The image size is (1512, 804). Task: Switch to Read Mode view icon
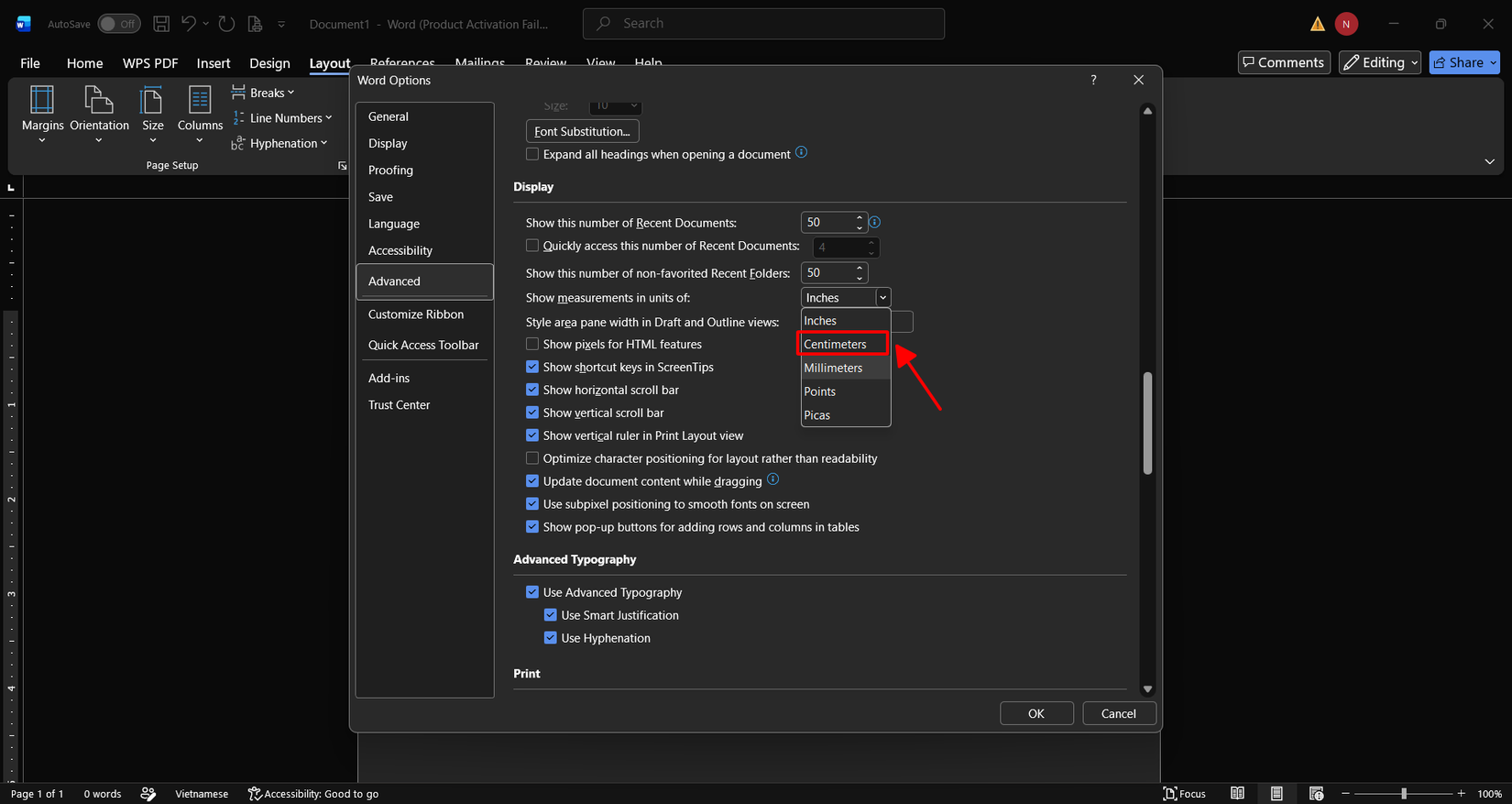pyautogui.click(x=1237, y=793)
